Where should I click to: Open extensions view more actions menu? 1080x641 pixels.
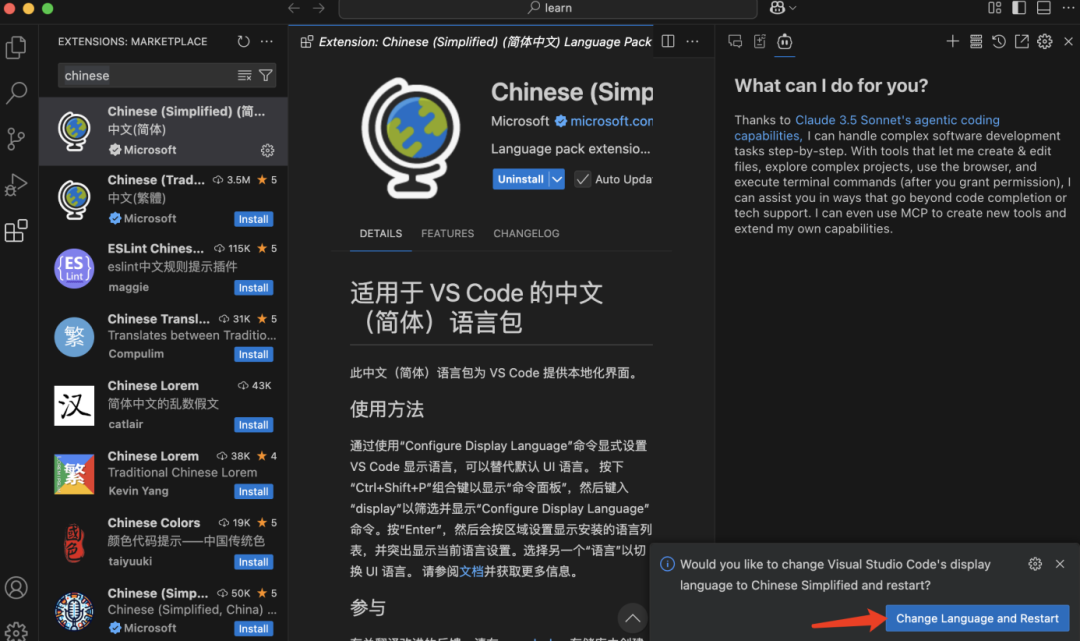[267, 42]
